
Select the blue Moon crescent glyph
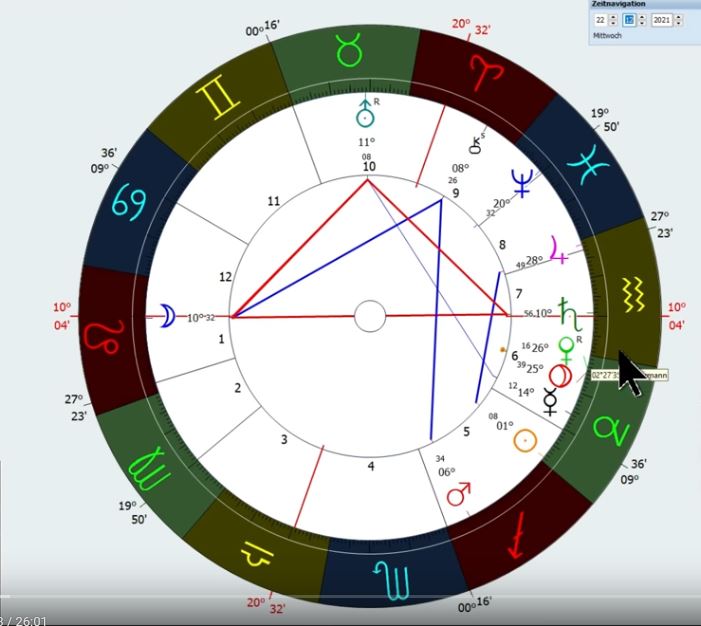(x=168, y=316)
